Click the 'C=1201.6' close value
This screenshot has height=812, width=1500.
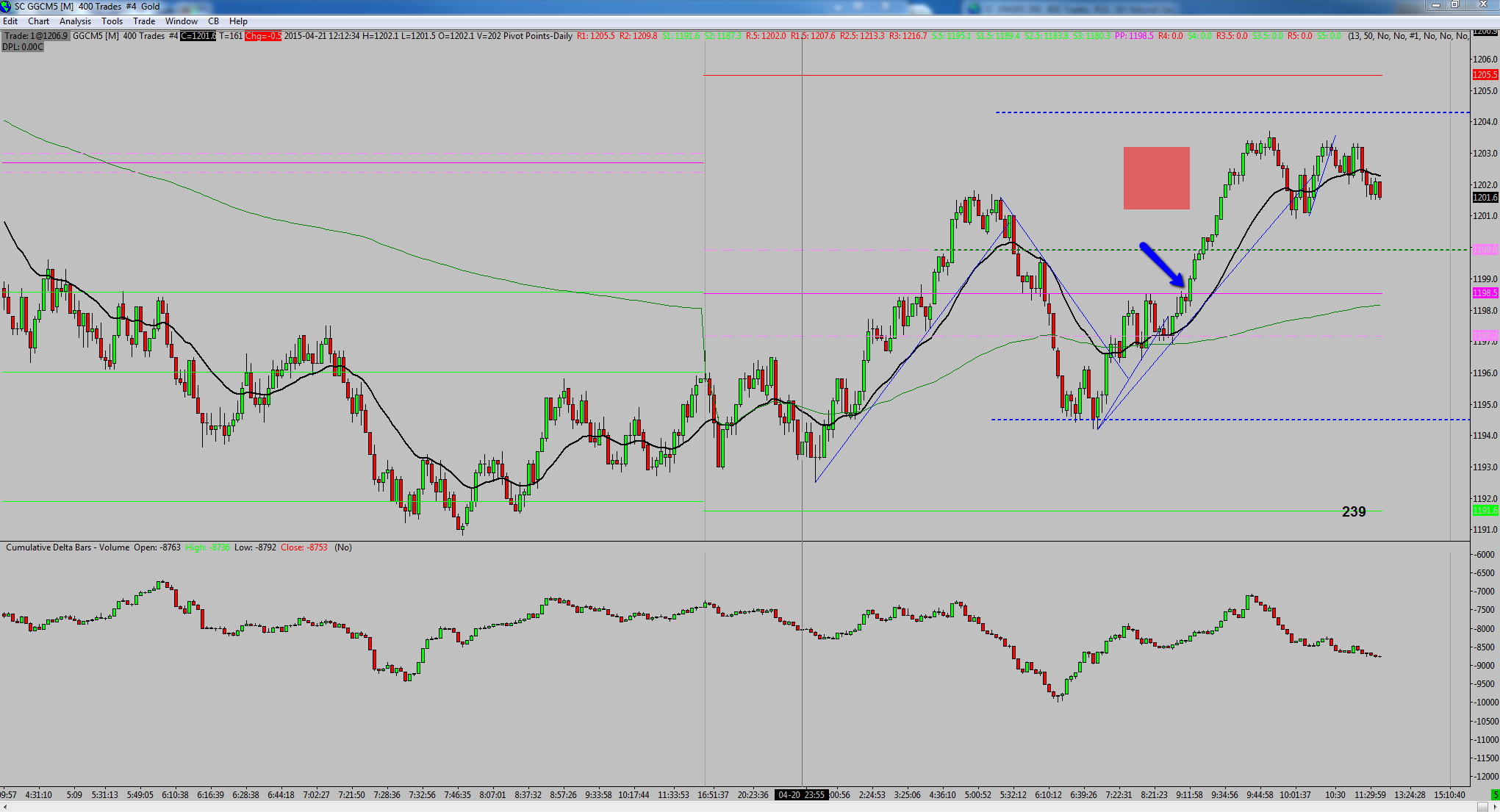point(198,36)
